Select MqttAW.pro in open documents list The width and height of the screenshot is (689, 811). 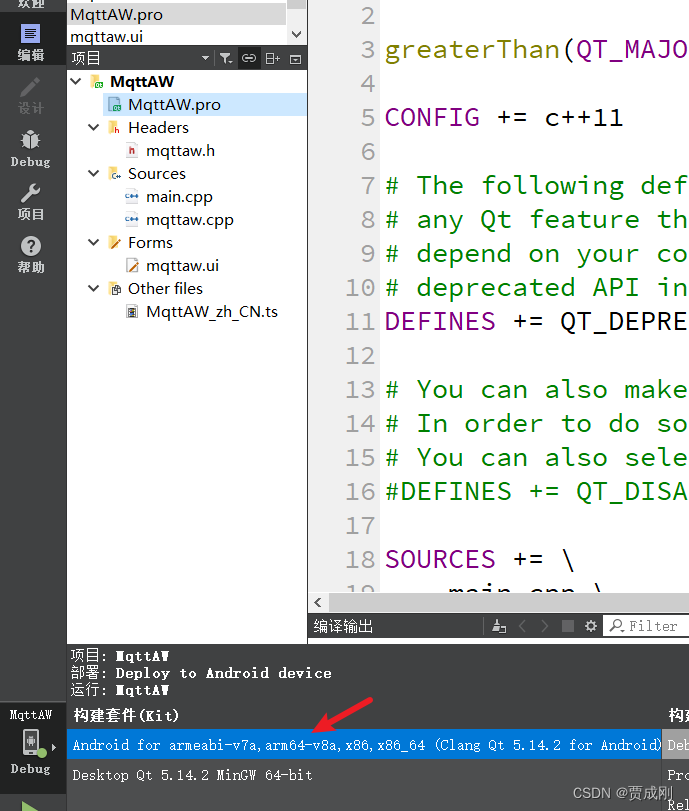pos(177,14)
